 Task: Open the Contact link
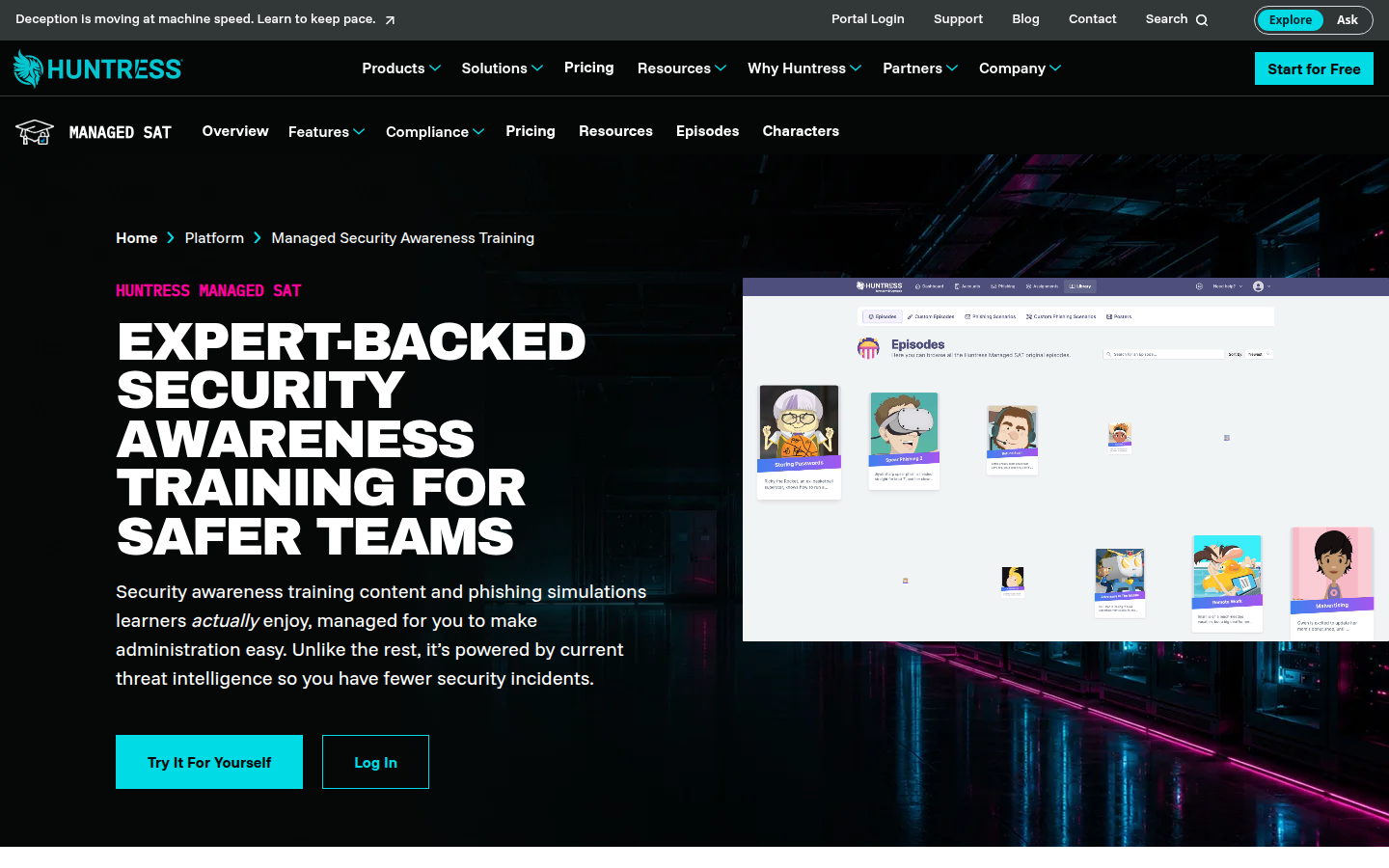pyautogui.click(x=1092, y=19)
